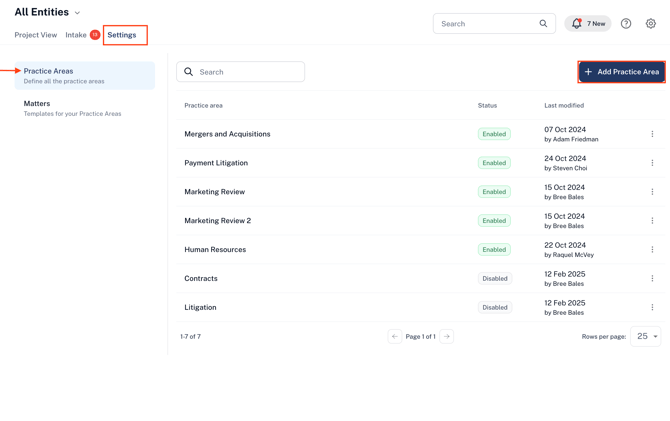Select the Marketing Review practice area name
This screenshot has width=670, height=421.
pos(215,192)
